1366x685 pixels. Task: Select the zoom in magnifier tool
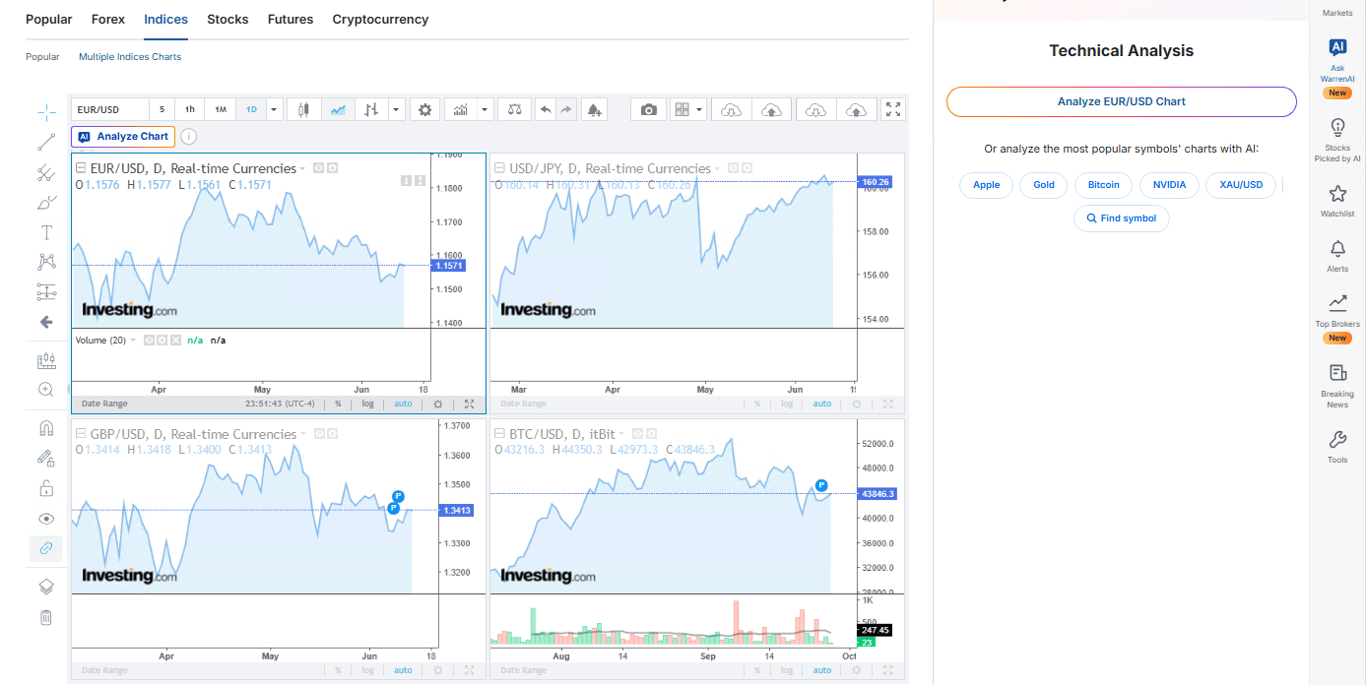[46, 390]
